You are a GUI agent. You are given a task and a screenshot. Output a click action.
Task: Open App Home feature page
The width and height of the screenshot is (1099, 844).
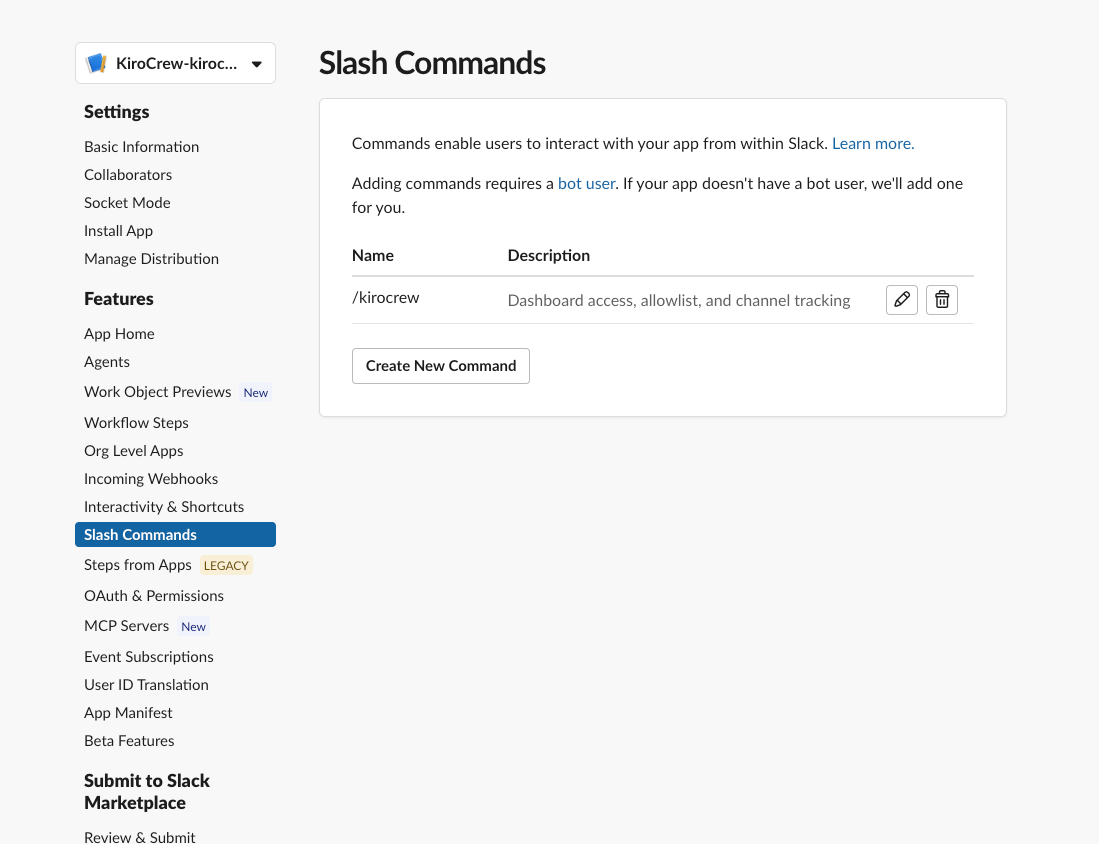(x=119, y=334)
